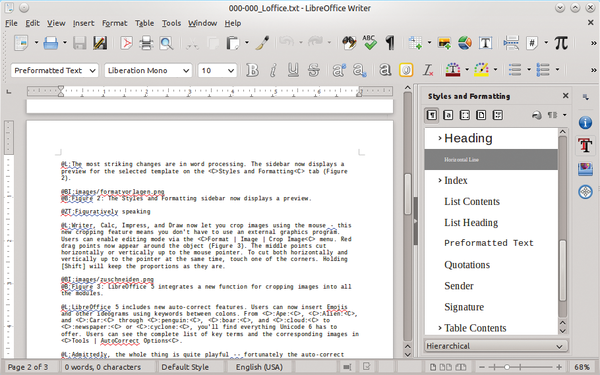Expand the Index style group
The image size is (600, 375).
tap(440, 180)
